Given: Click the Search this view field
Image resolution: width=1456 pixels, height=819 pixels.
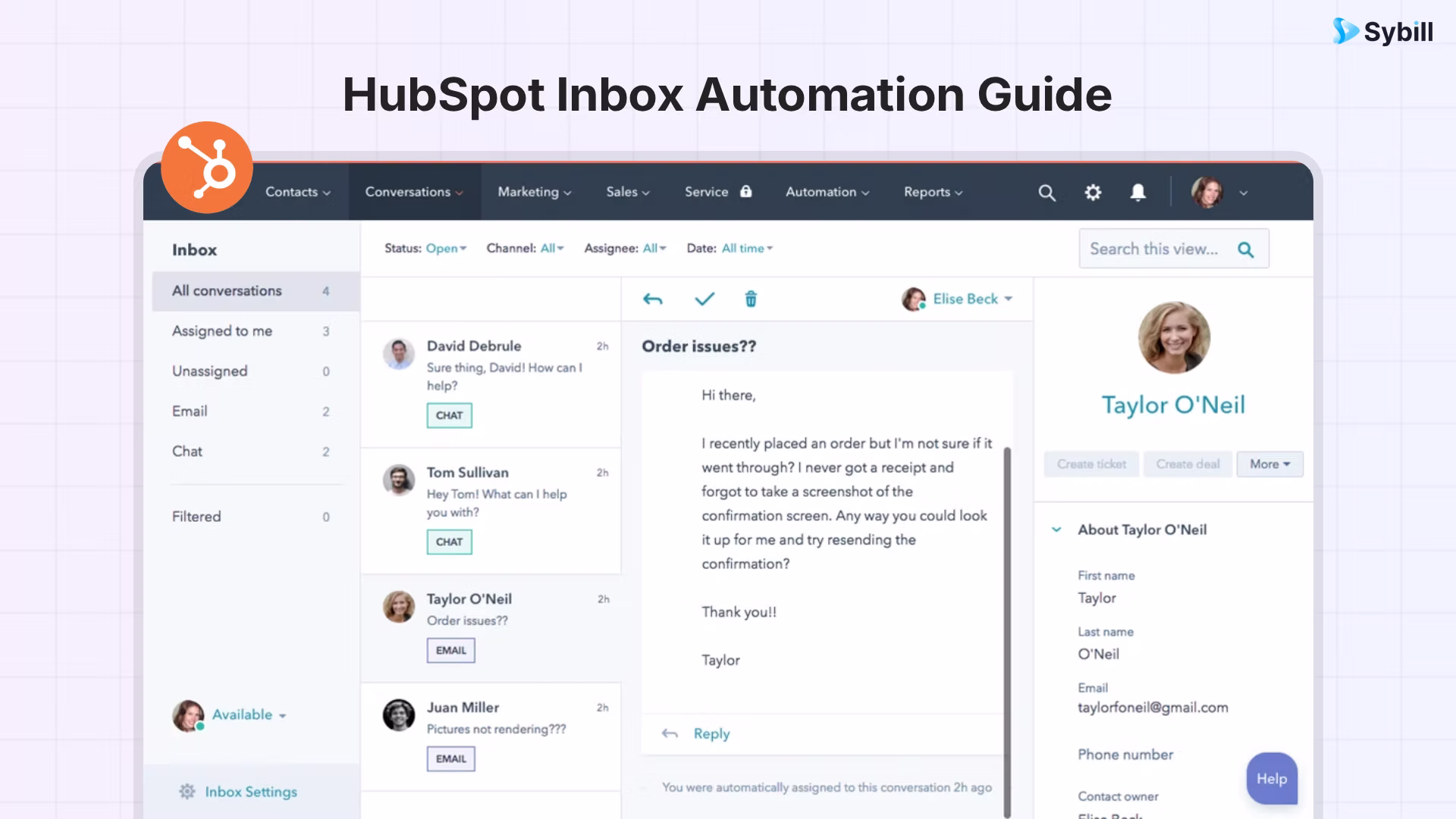Looking at the screenshot, I should click(x=1174, y=249).
